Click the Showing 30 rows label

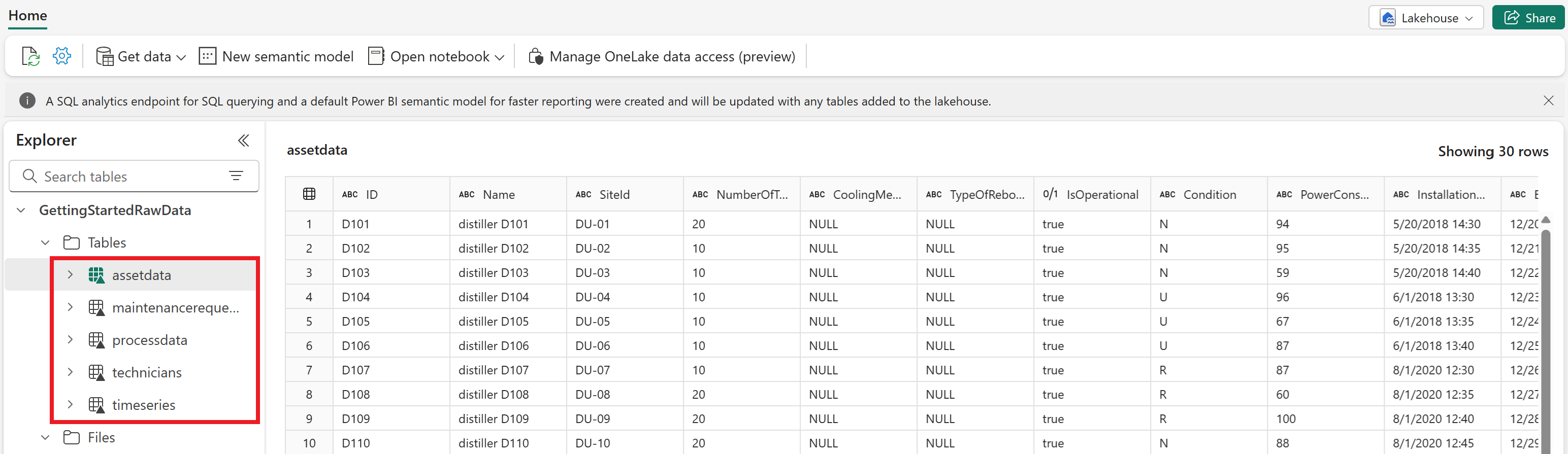click(1493, 151)
